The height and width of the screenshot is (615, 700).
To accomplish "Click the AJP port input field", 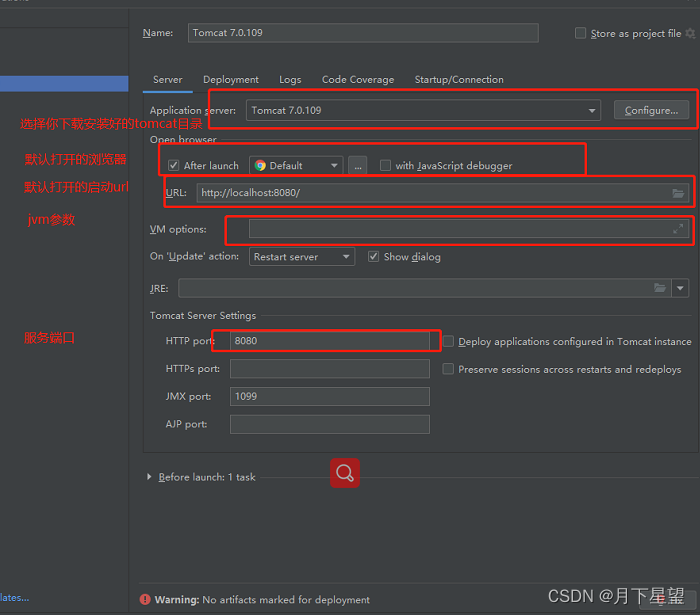I will [x=329, y=424].
